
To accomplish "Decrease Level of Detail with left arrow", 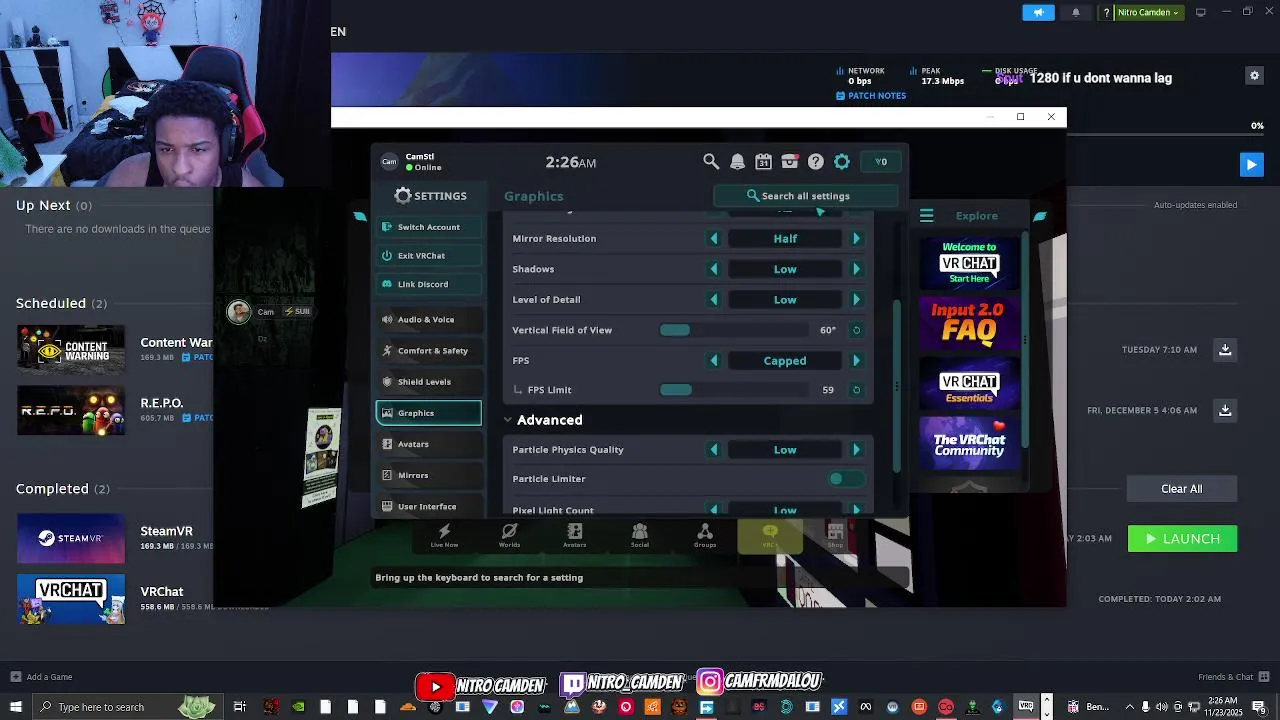I will pyautogui.click(x=714, y=300).
